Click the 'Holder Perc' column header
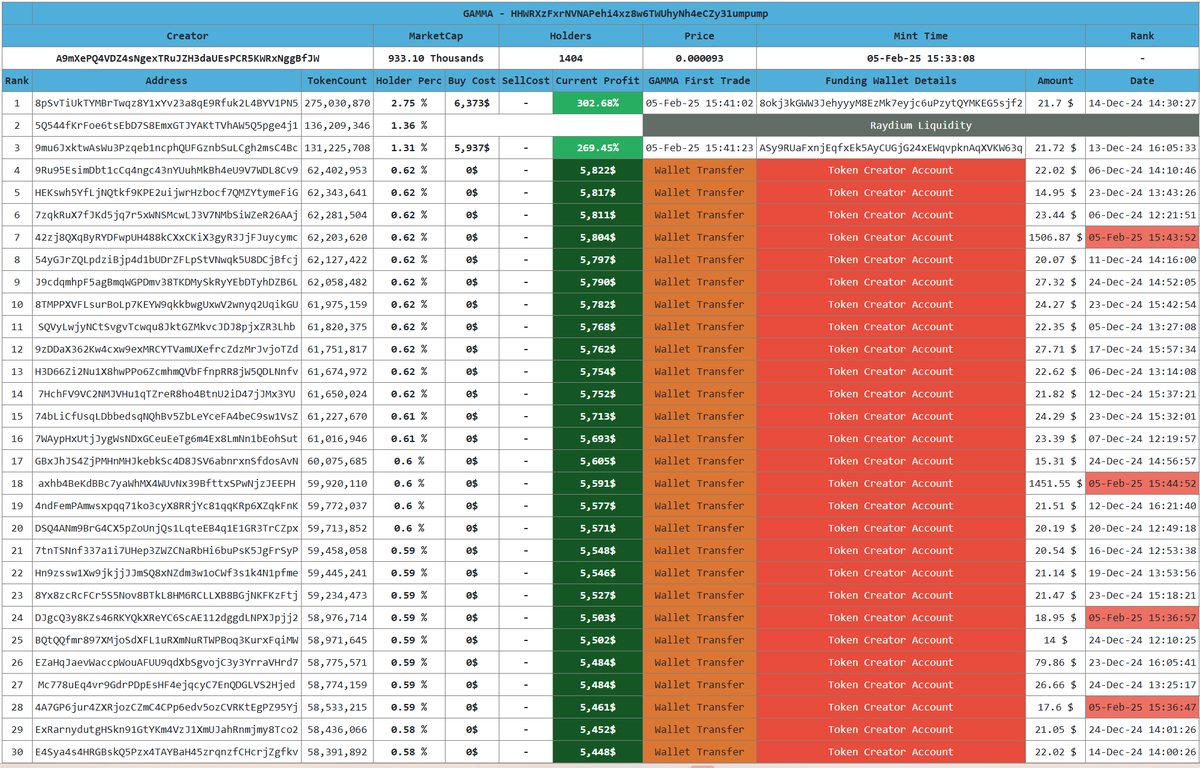Image resolution: width=1200 pixels, height=768 pixels. 409,81
